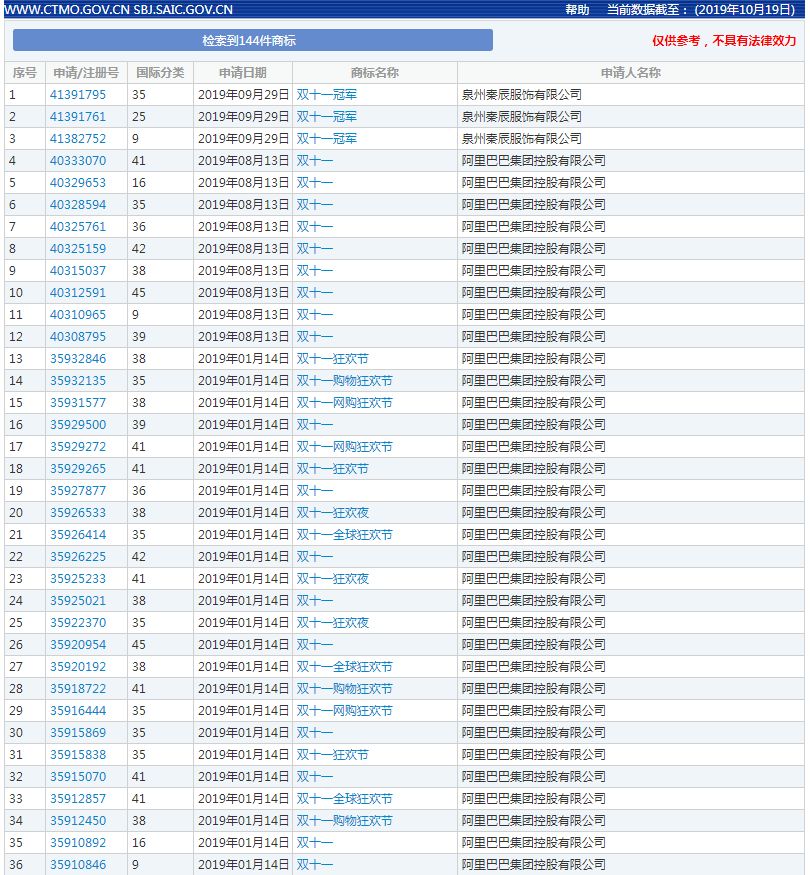Open registration number 35929500
This screenshot has height=875, width=810.
pyautogui.click(x=78, y=425)
